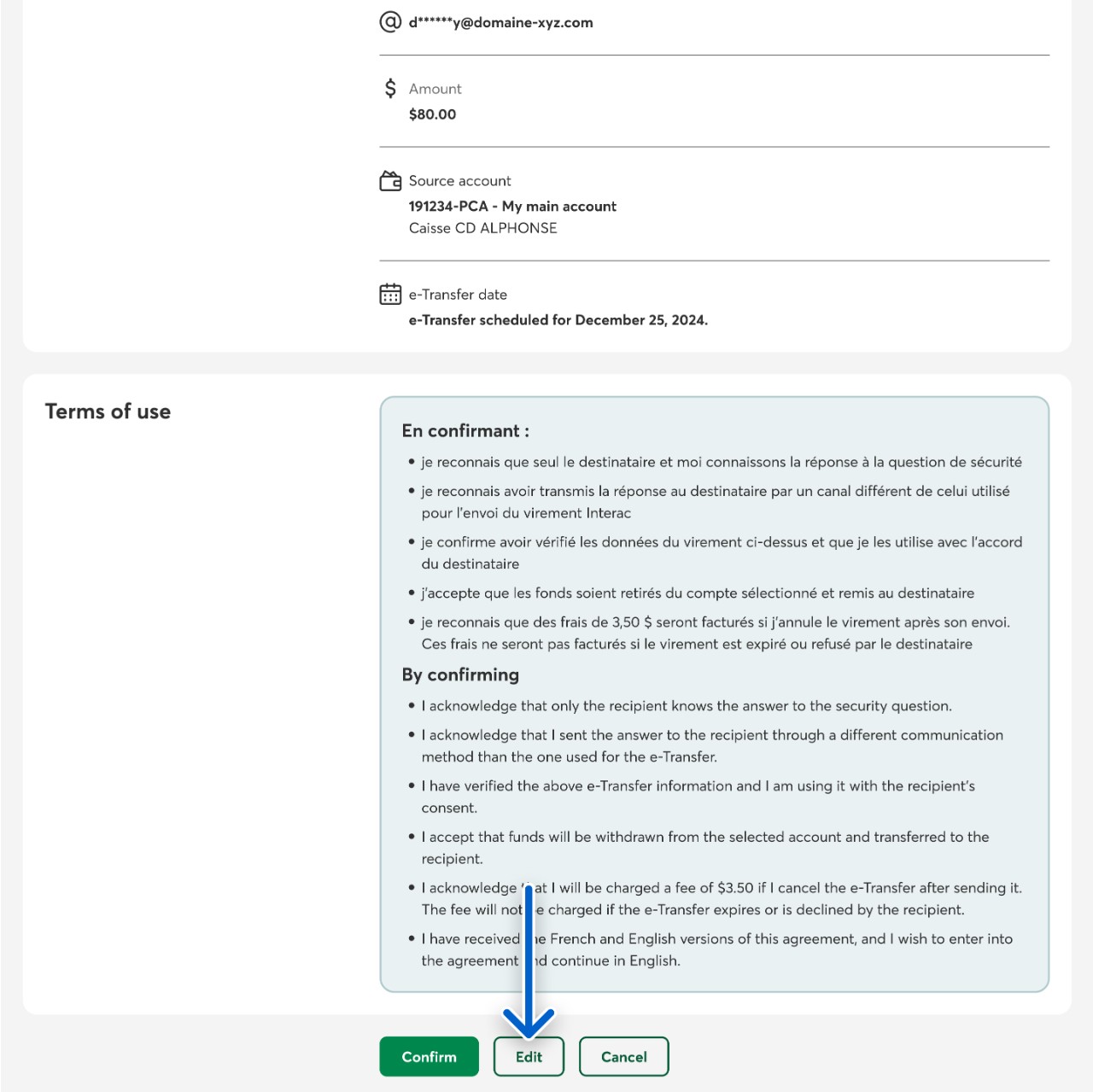Select the 191234-PCA My main account text

pos(512,207)
